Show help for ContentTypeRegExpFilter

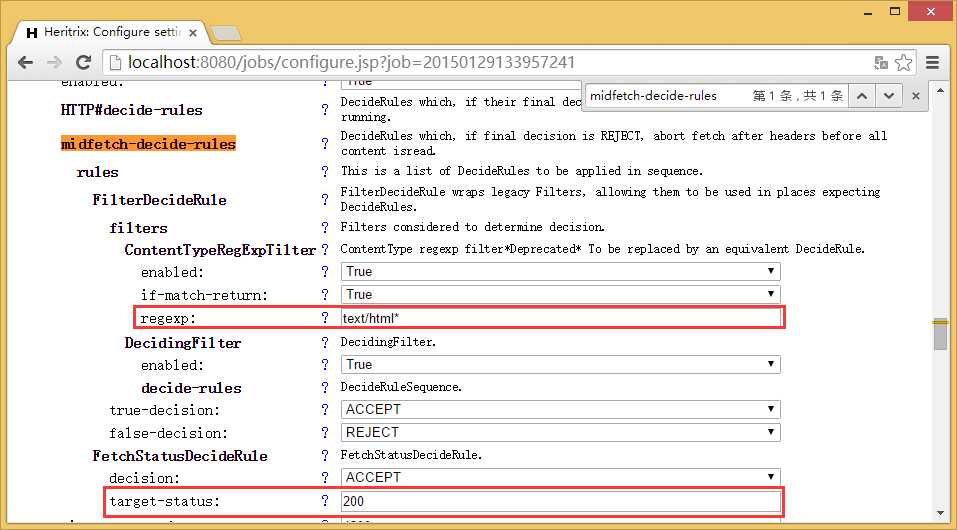click(x=325, y=249)
